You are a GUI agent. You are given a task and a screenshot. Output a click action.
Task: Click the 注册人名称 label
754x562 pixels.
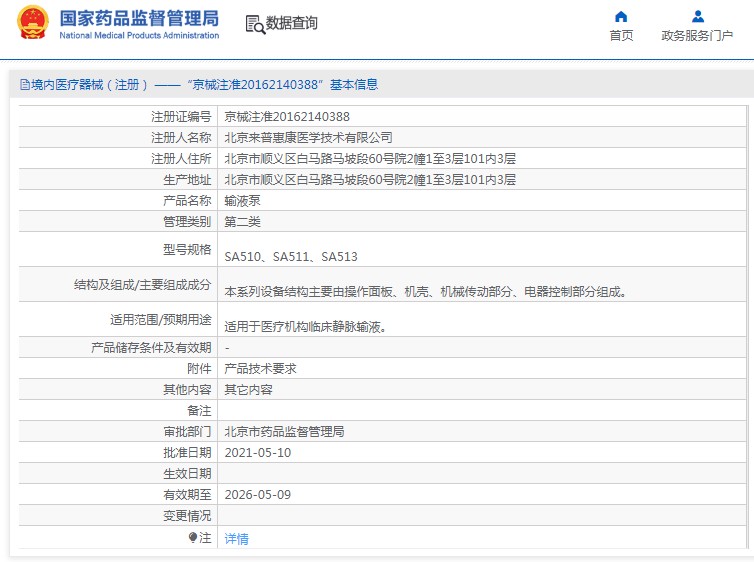click(181, 137)
